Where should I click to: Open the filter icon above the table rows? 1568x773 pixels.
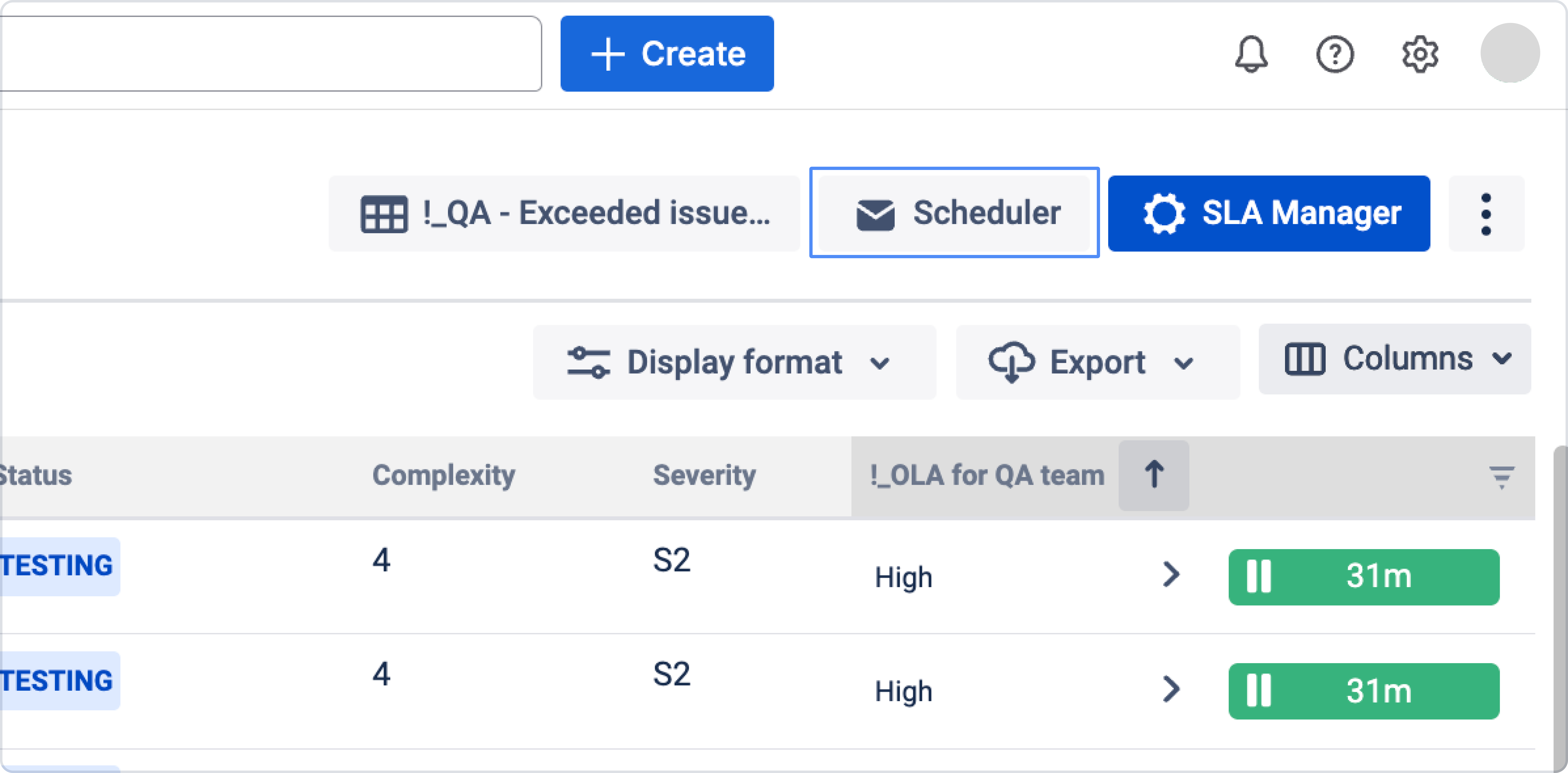1502,476
